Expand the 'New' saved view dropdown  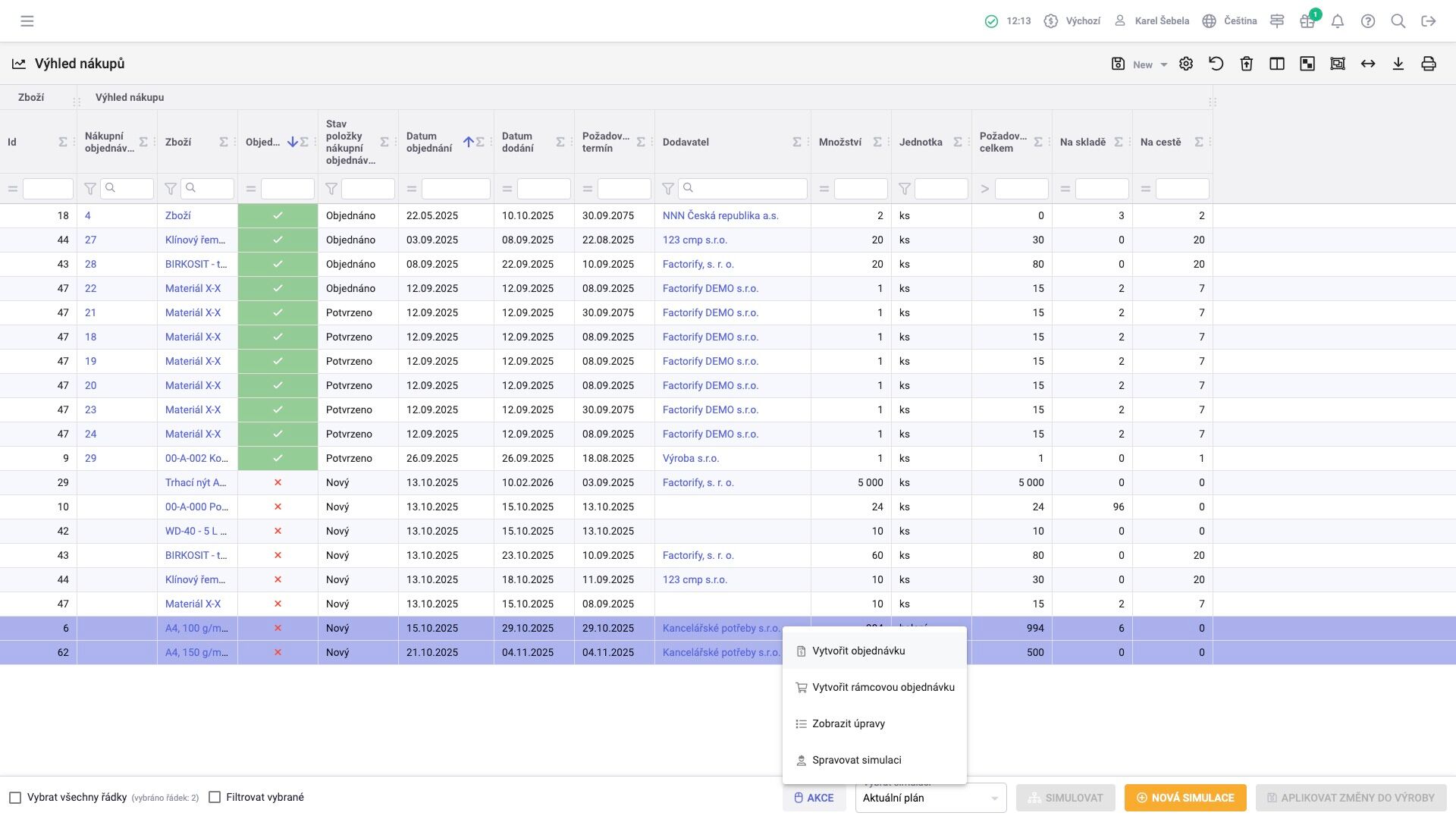[1164, 65]
